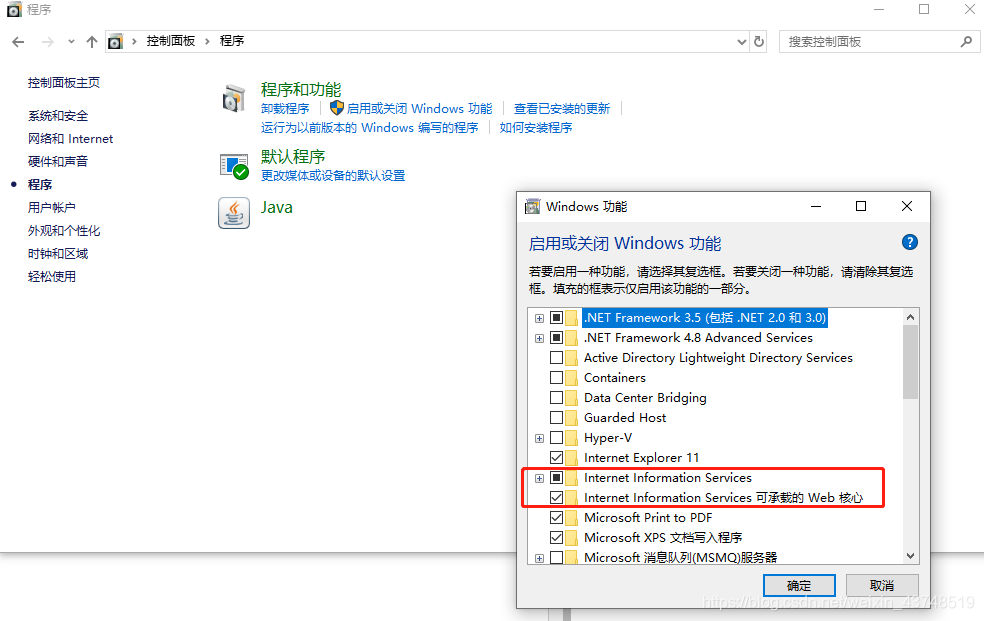The image size is (984, 621).
Task: Click the 卸载程序 link
Action: click(285, 109)
